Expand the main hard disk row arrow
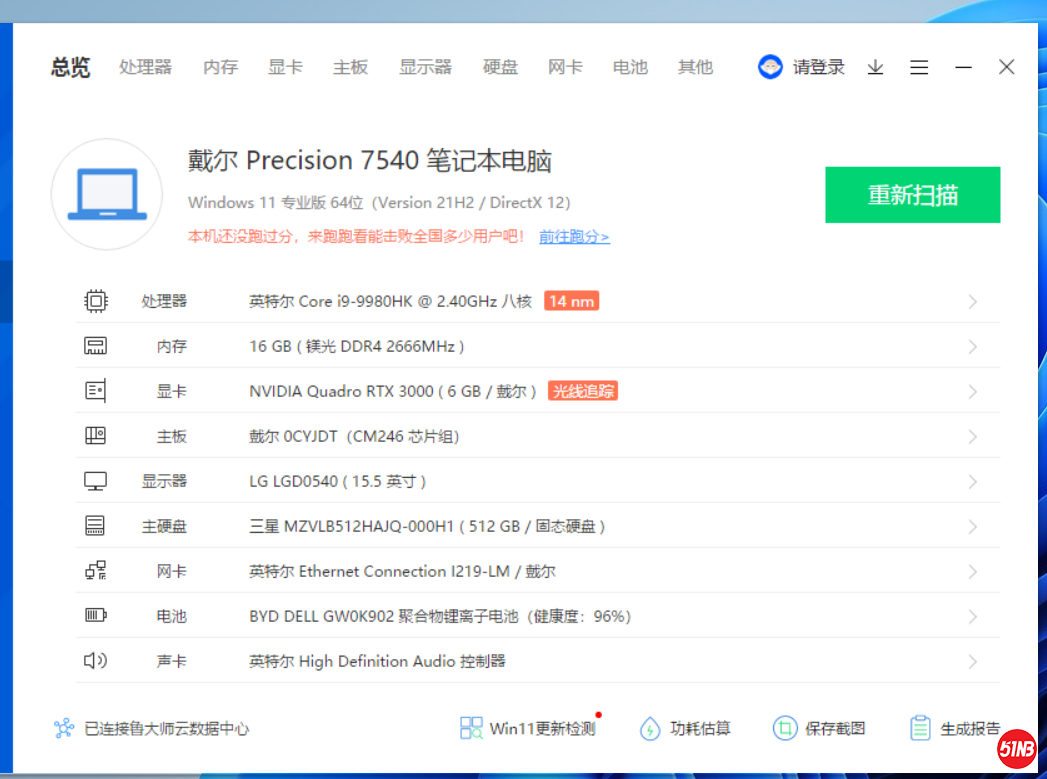The height and width of the screenshot is (779, 1047). click(972, 527)
